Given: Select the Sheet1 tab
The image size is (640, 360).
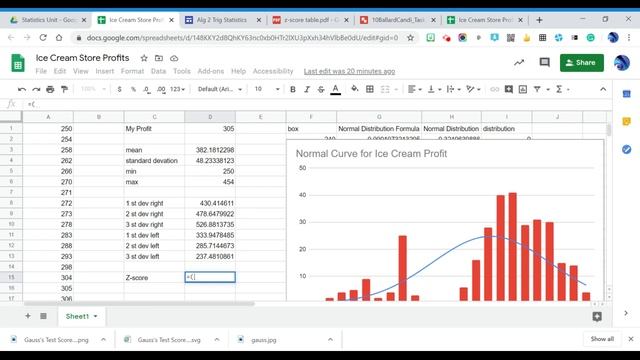Looking at the screenshot, I should tap(81, 316).
